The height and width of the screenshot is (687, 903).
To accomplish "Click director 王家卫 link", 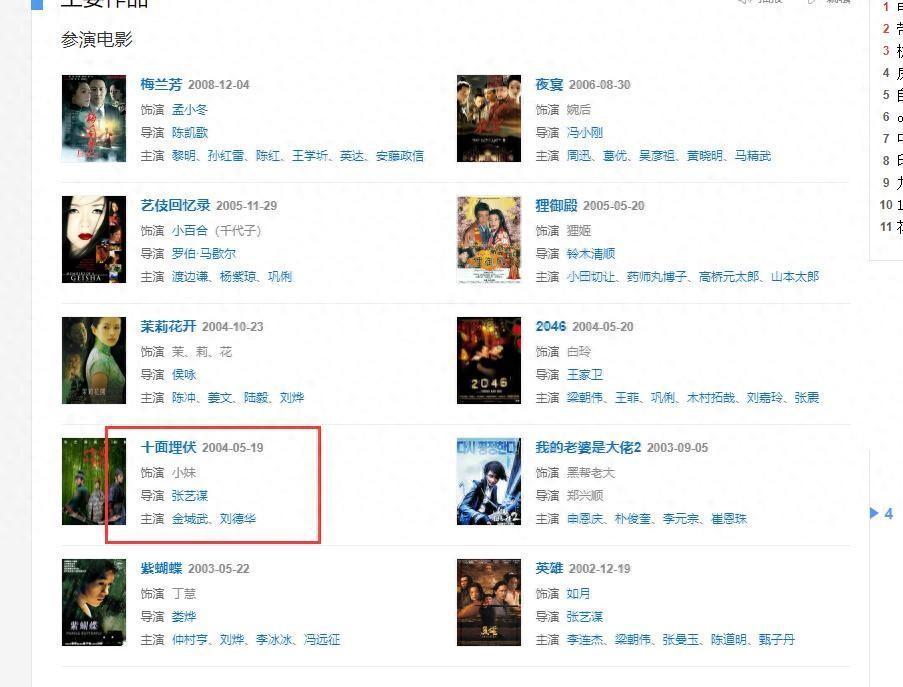I will coord(585,374).
